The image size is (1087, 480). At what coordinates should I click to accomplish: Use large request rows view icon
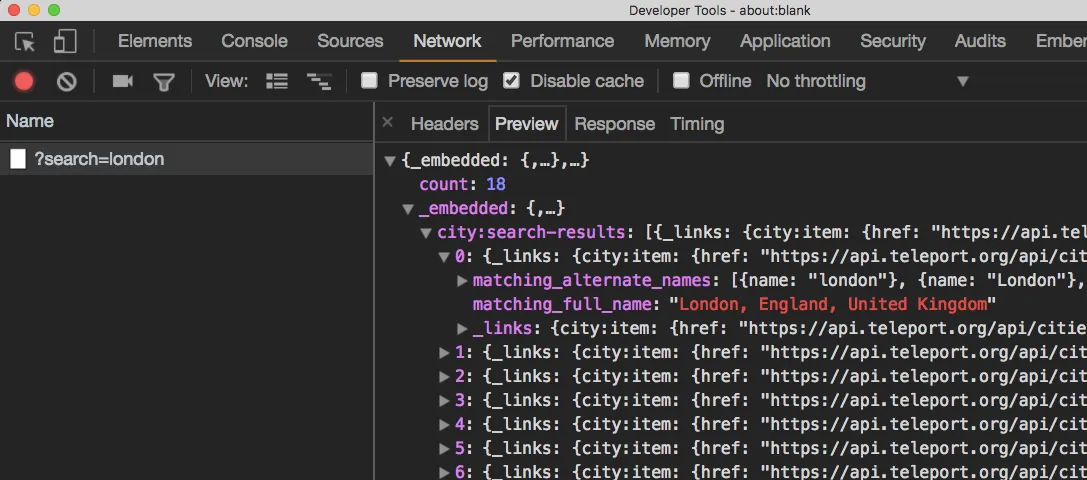tap(277, 82)
